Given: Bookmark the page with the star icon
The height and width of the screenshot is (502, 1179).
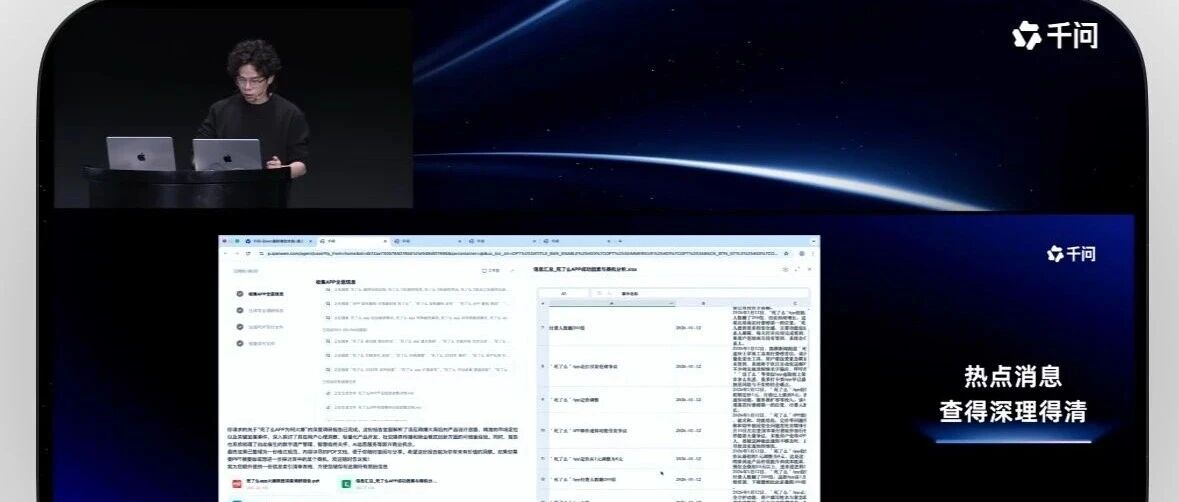Looking at the screenshot, I should (x=786, y=253).
